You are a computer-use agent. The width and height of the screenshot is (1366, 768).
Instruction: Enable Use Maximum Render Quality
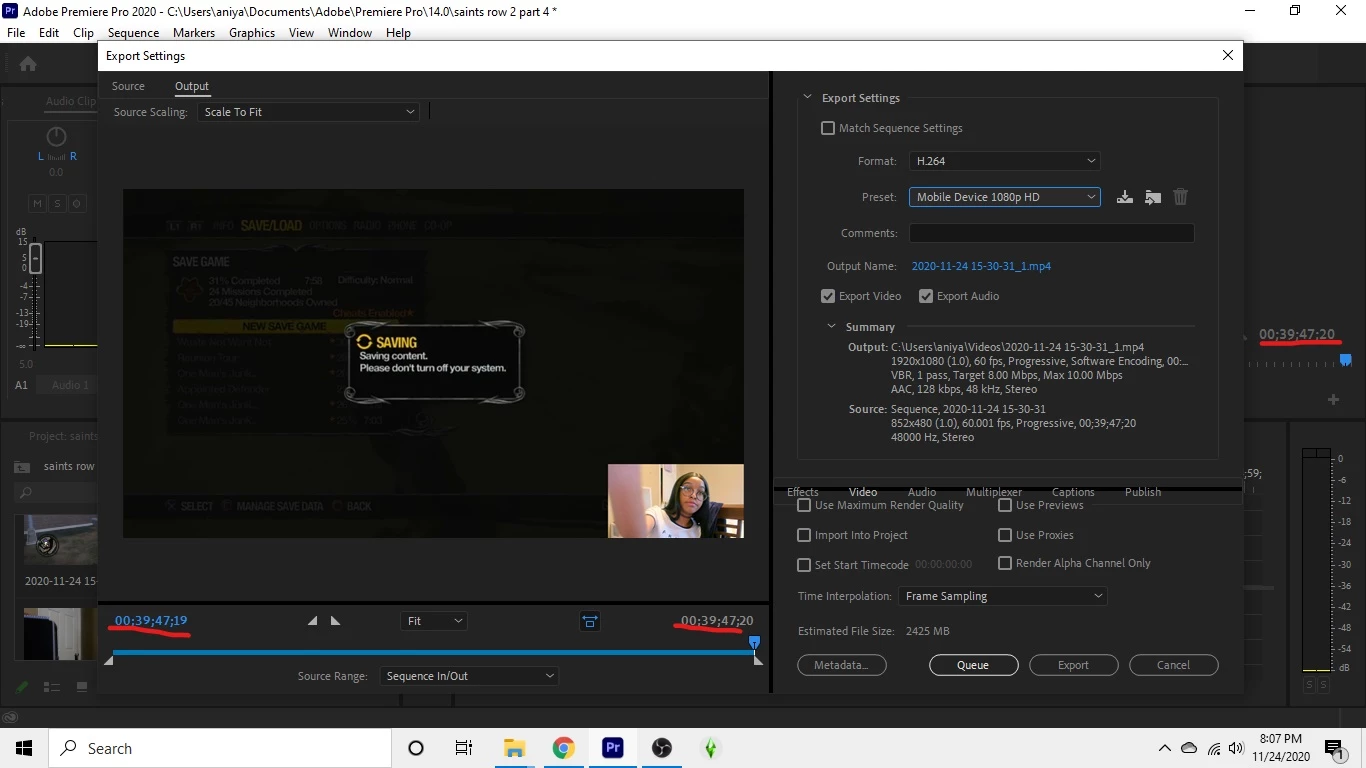coord(804,506)
